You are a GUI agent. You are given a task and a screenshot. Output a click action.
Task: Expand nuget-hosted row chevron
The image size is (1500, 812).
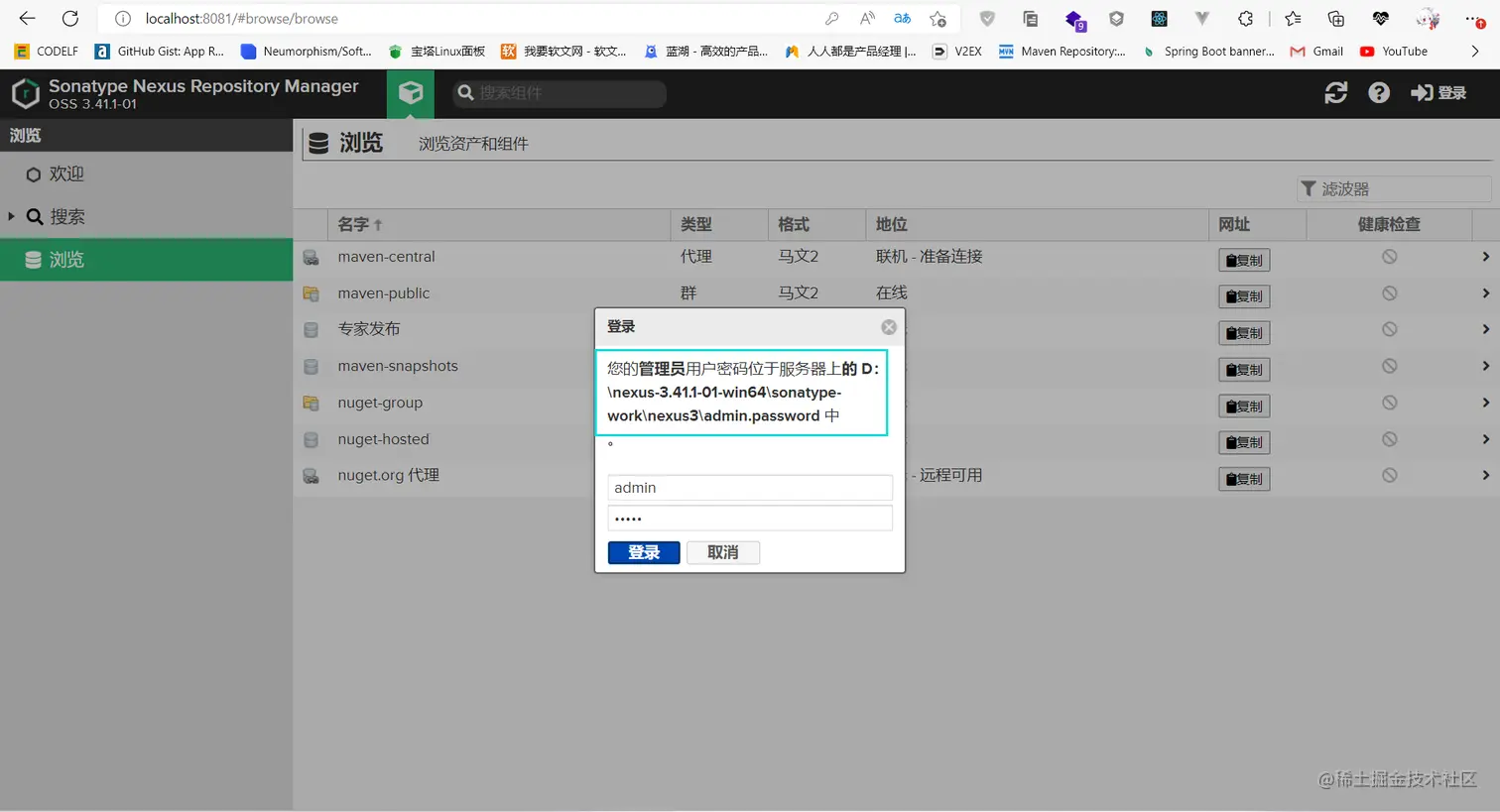point(1485,439)
